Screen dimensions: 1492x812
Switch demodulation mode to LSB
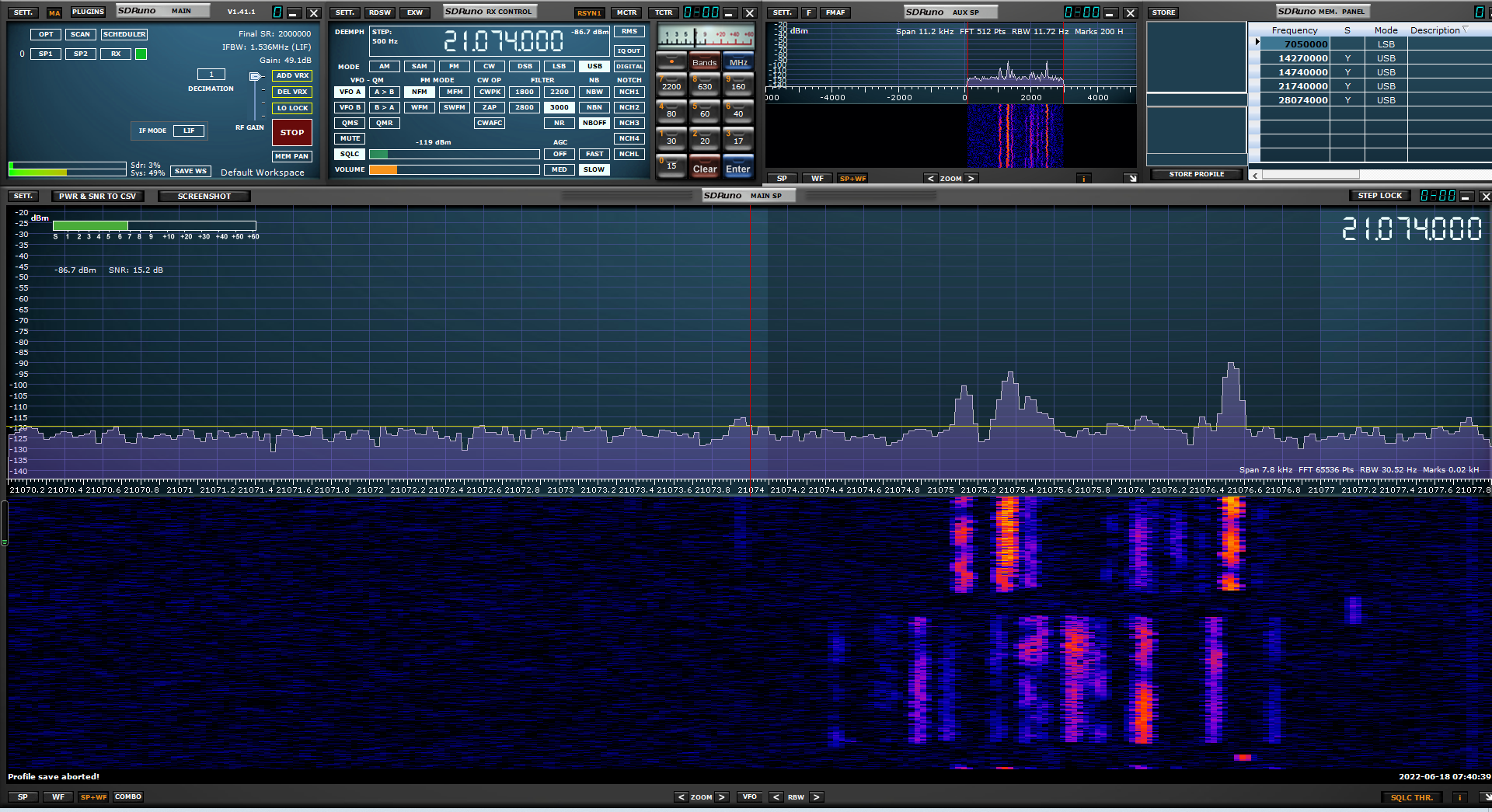[559, 66]
